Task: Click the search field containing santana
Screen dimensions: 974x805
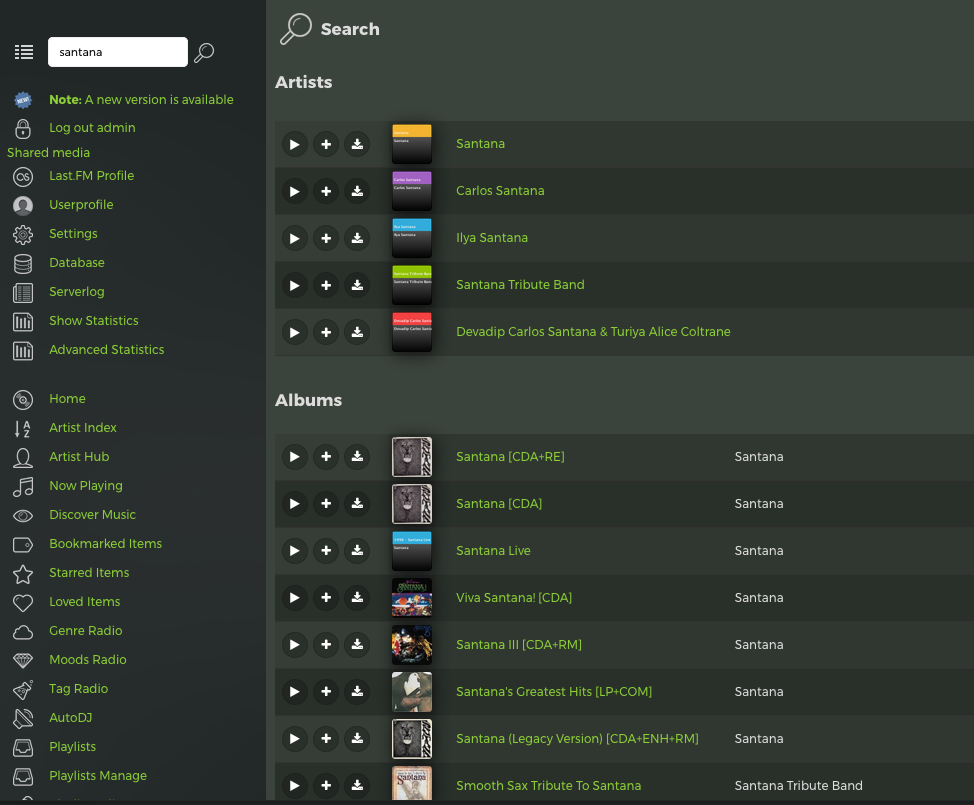Action: tap(117, 52)
